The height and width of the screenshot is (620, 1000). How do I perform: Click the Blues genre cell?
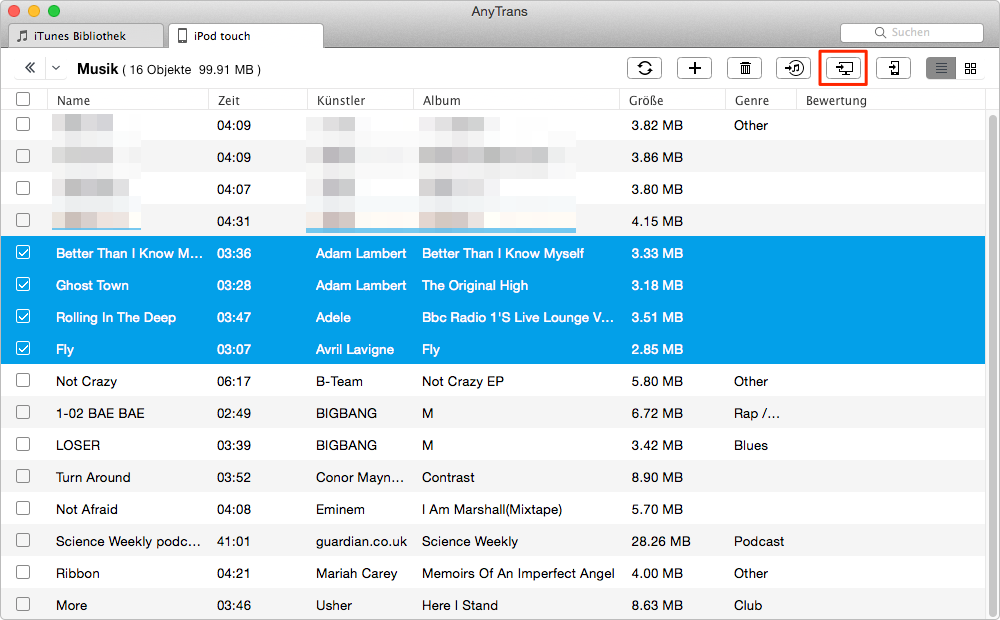(751, 445)
